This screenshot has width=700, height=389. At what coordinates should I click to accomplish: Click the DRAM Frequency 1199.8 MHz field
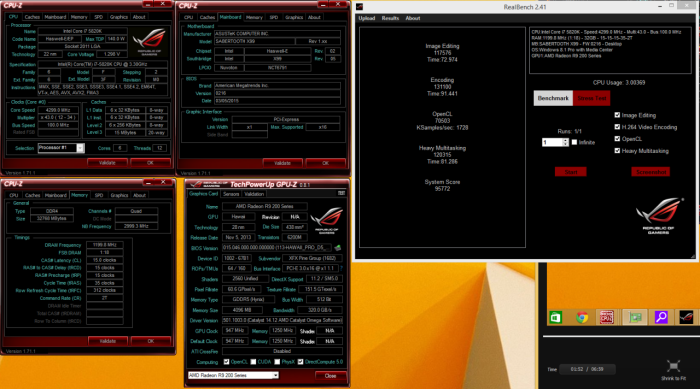pyautogui.click(x=104, y=245)
